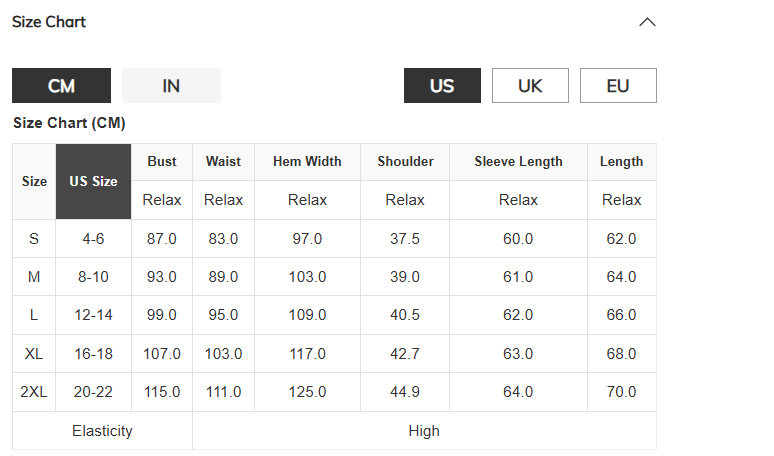Image resolution: width=774 pixels, height=456 pixels.
Task: Switch measurements to CM units
Action: click(x=61, y=86)
